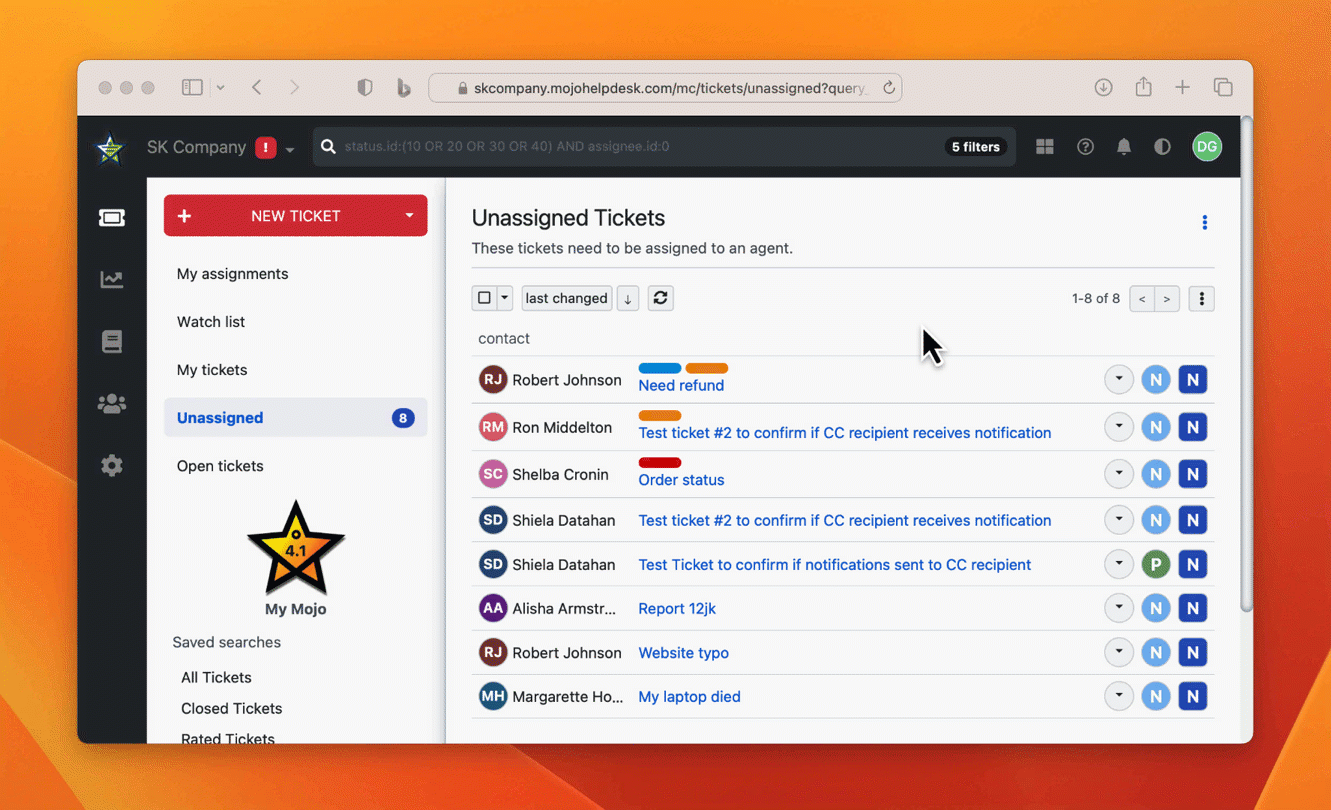Click the priority N square for Need refund
1331x810 pixels.
coord(1192,380)
